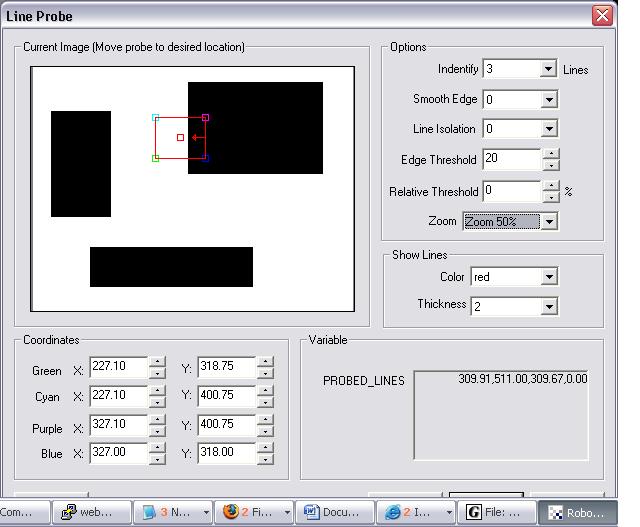Click the Edge Threshold input field
This screenshot has height=527, width=640.
coord(511,159)
